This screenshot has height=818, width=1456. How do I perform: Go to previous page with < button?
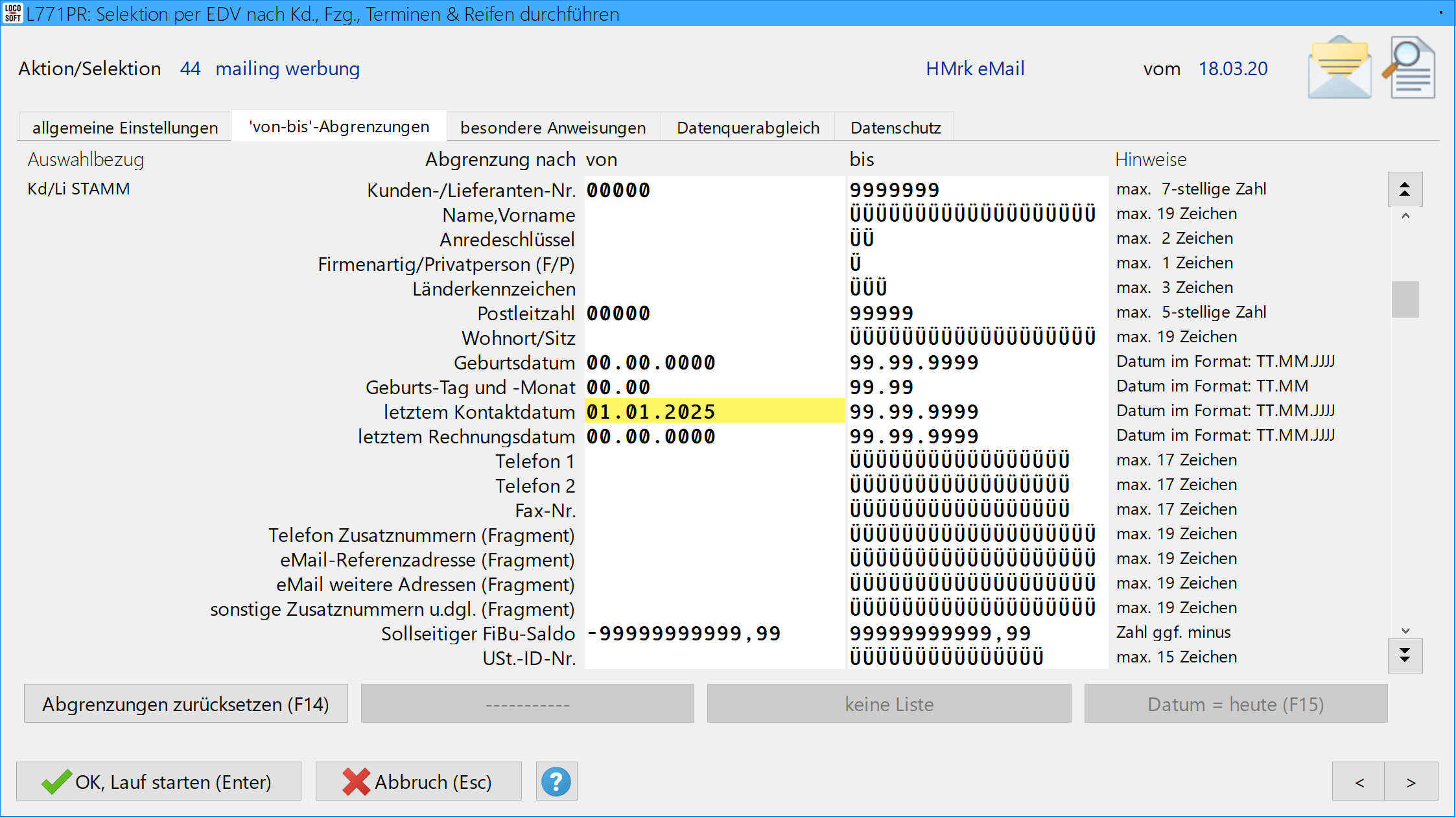[1359, 782]
